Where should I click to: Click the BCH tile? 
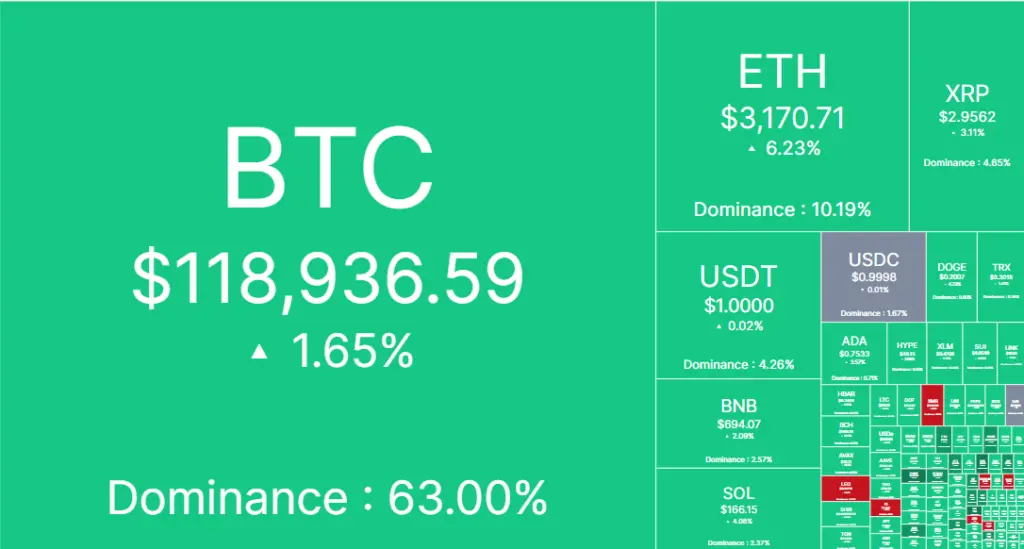845,431
